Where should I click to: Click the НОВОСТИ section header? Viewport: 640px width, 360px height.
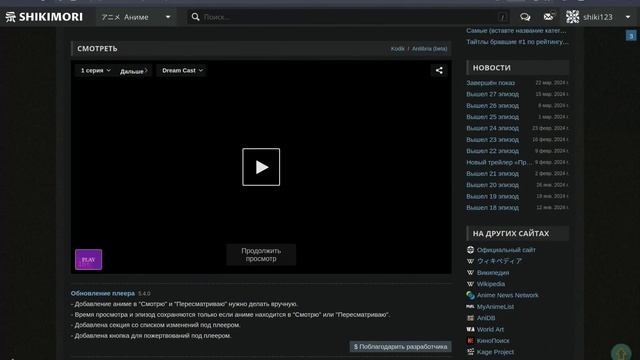coord(518,68)
